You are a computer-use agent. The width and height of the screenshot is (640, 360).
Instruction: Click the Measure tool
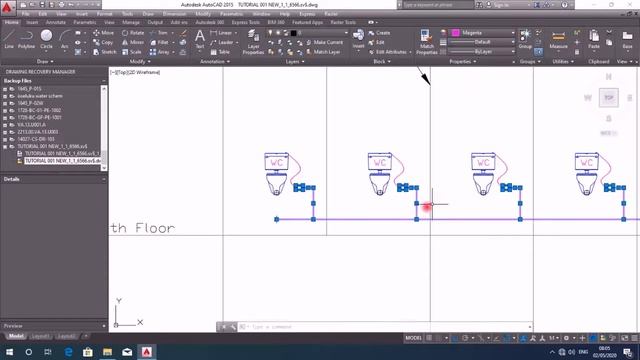coord(558,39)
